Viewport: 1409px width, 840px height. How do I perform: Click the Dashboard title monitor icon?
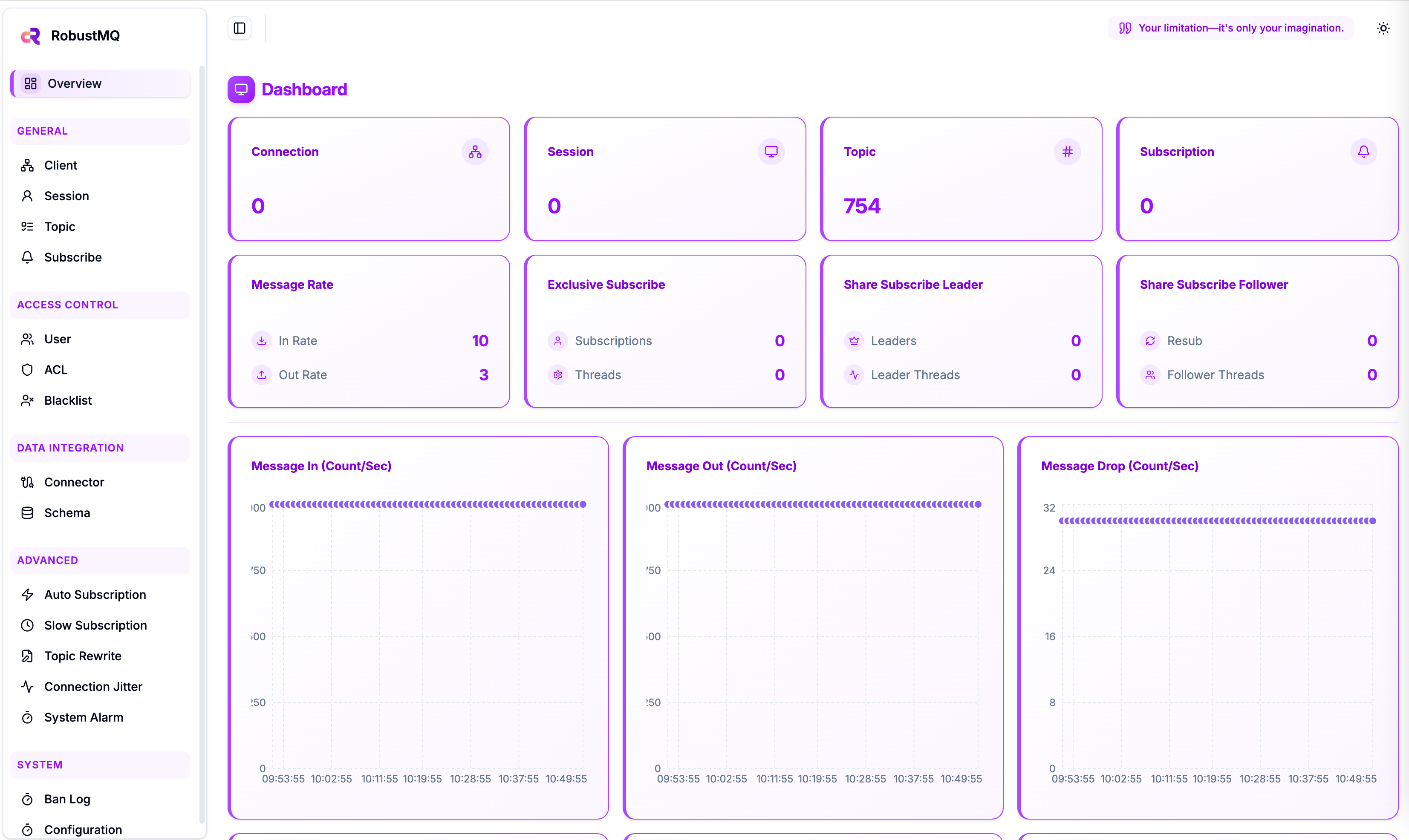(241, 89)
